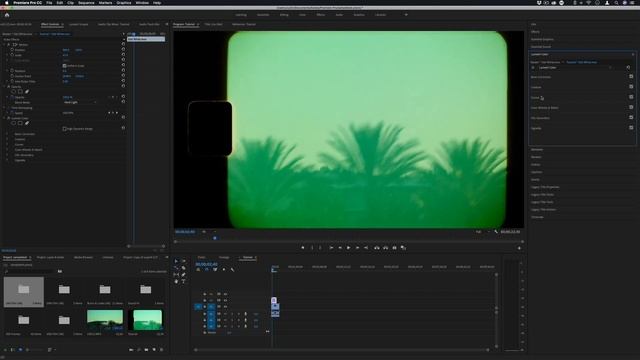Select the Slip tool

point(176,275)
